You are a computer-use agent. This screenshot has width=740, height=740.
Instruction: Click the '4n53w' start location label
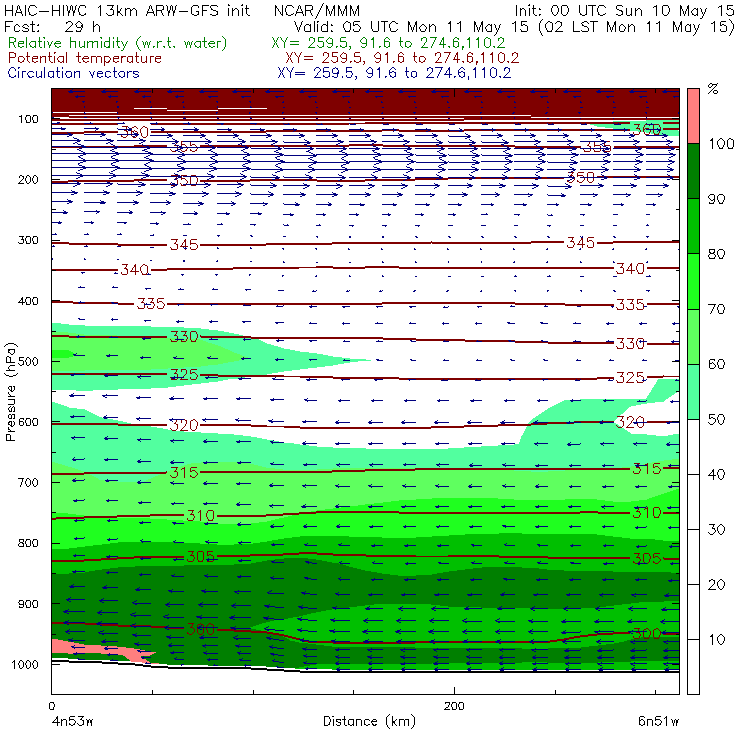coord(72,722)
